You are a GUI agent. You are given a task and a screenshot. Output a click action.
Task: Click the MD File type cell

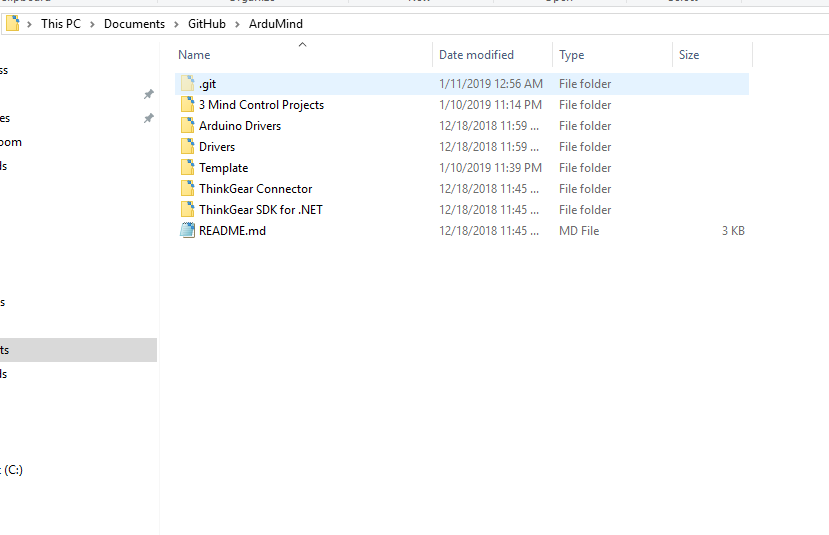pos(579,231)
